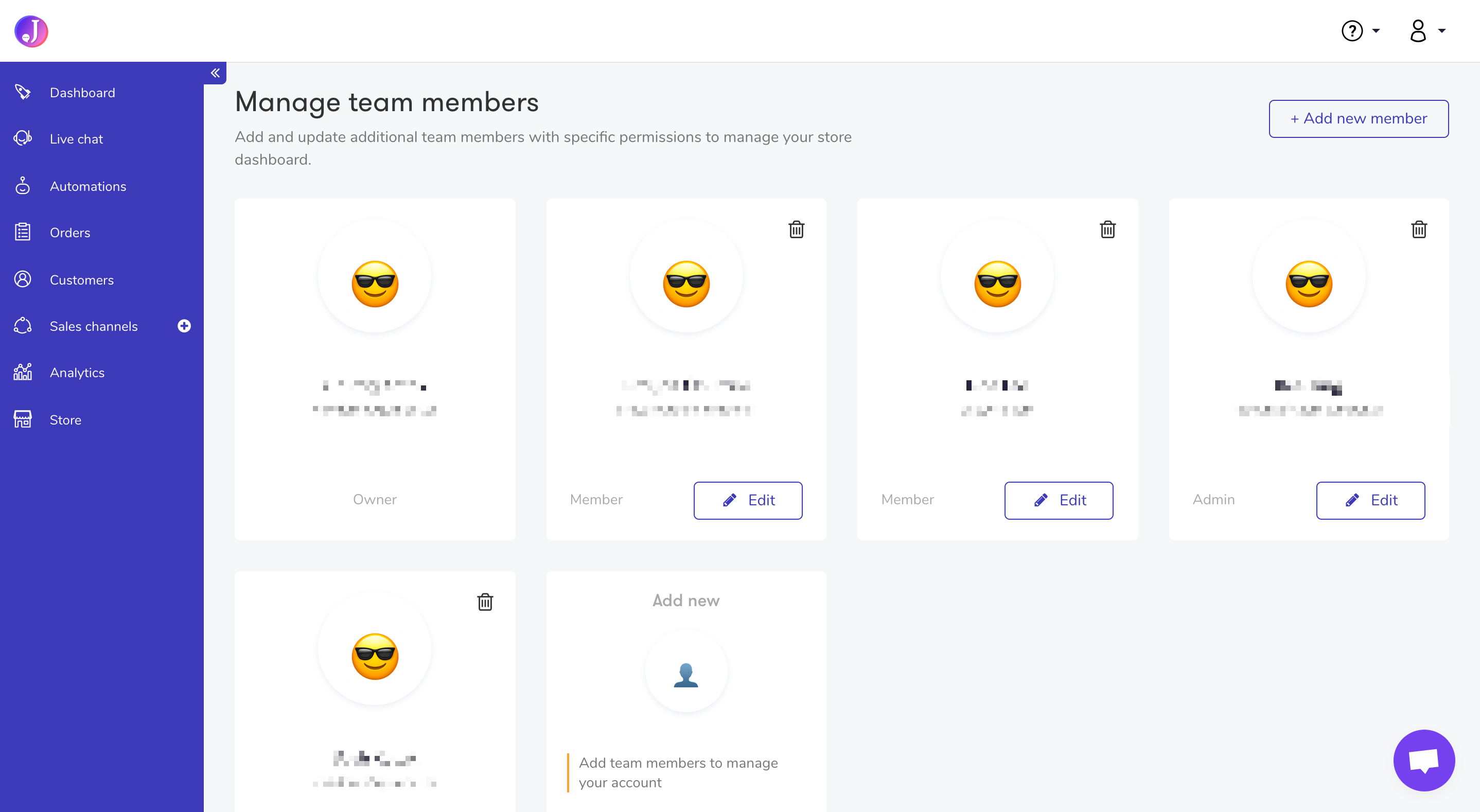Viewport: 1480px width, 812px height.
Task: Delete the Admin card via trash icon
Action: click(1419, 230)
